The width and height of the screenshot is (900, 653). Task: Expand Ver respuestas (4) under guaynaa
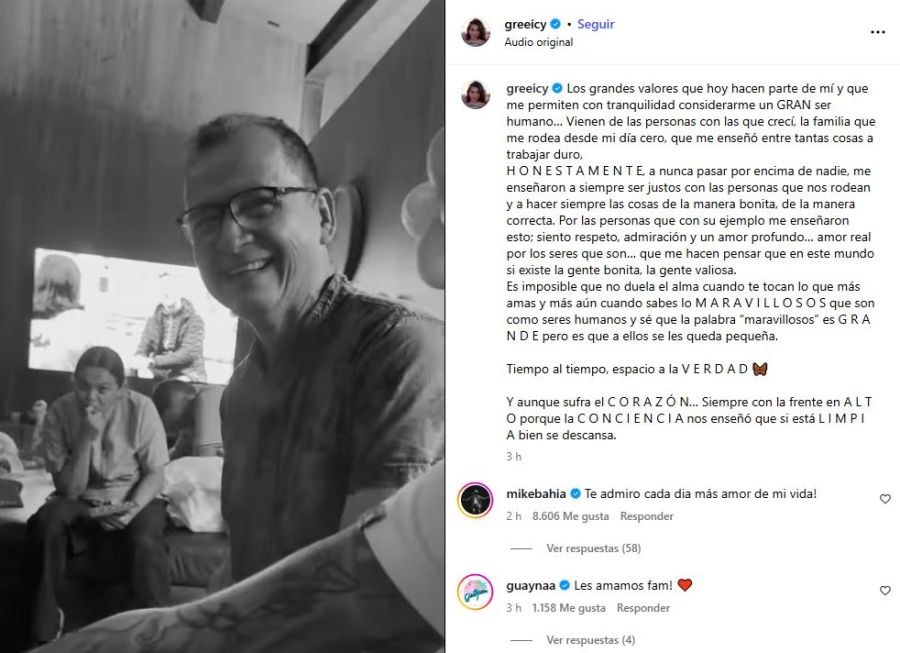[x=591, y=640]
